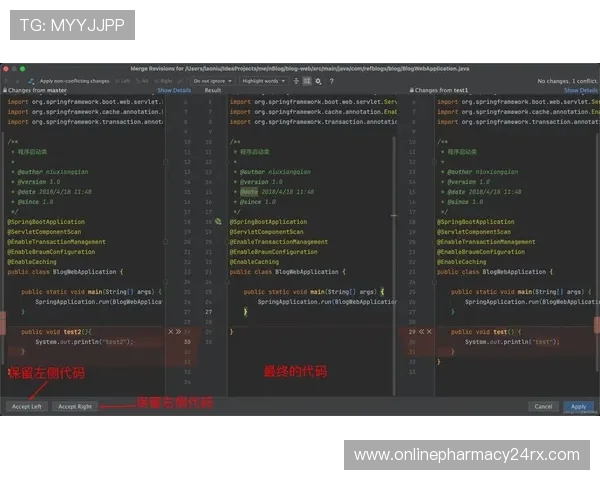The image size is (600, 480).
Task: Accept right test change with arrow icon
Action: point(422,331)
